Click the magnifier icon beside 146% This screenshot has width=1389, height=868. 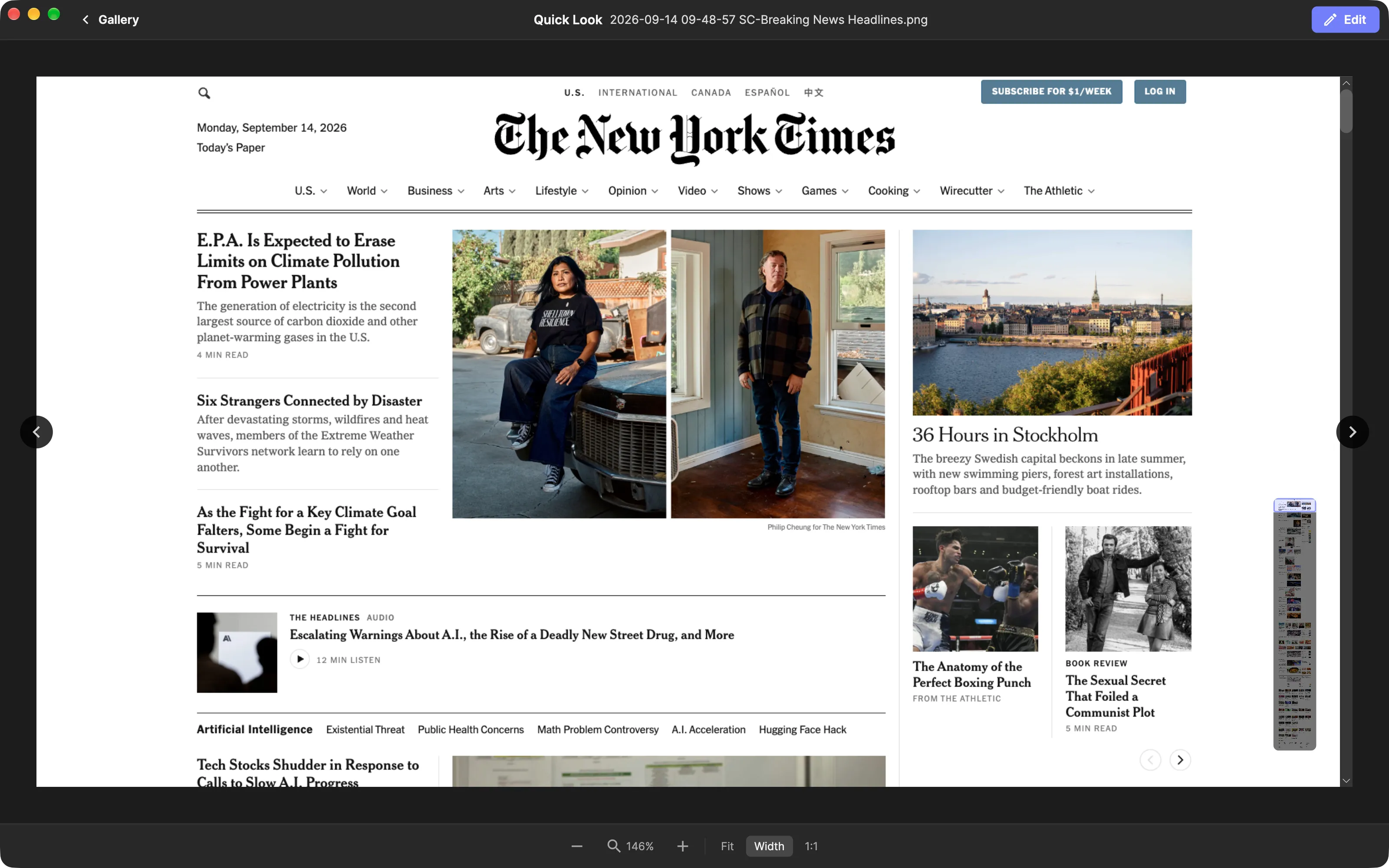[614, 846]
